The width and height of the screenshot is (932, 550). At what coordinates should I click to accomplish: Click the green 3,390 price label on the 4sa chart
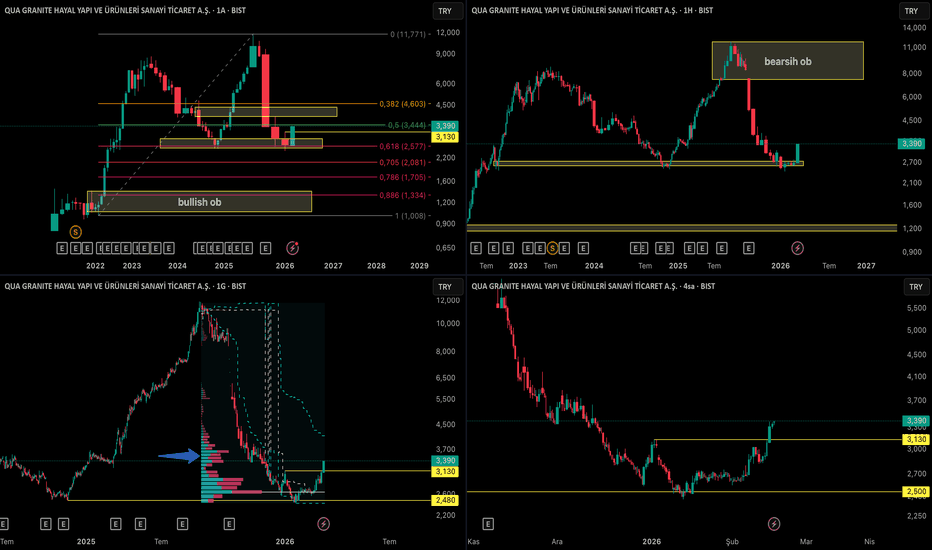click(x=916, y=420)
